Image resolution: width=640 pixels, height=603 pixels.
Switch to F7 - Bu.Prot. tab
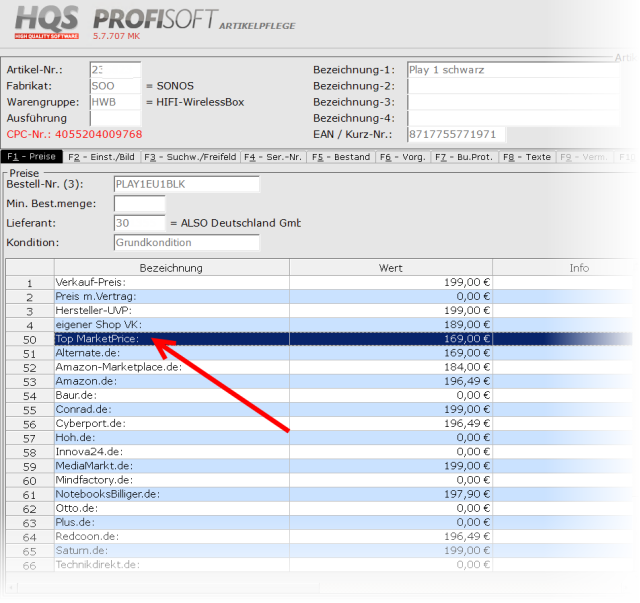(464, 157)
